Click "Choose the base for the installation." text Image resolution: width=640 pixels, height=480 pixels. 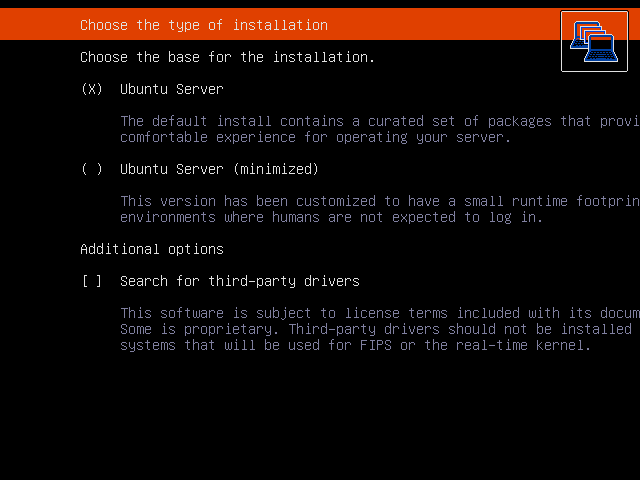click(x=227, y=57)
